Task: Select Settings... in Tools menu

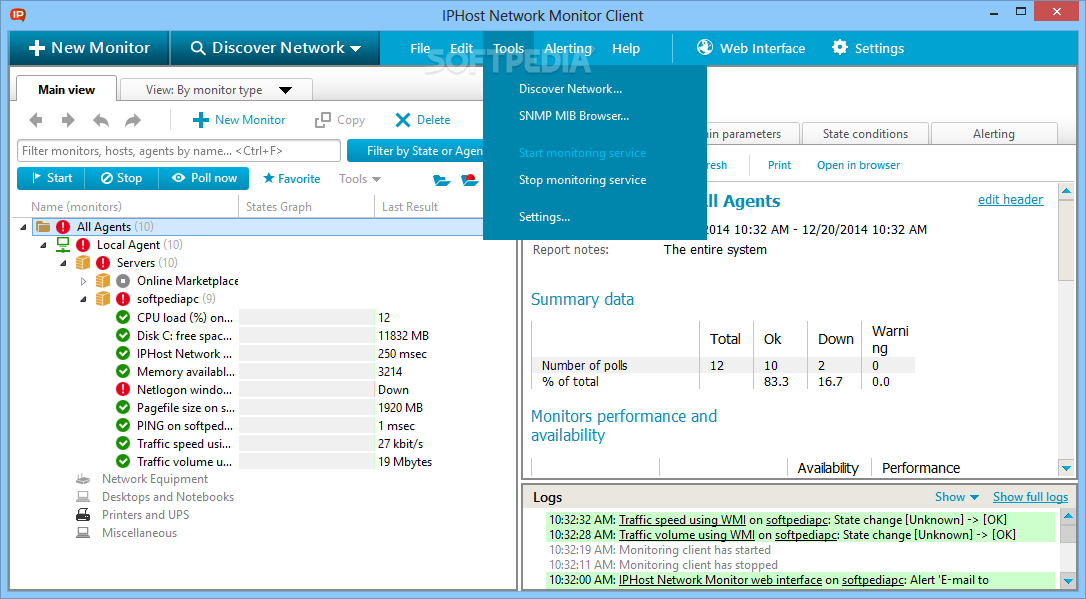Action: click(x=544, y=217)
